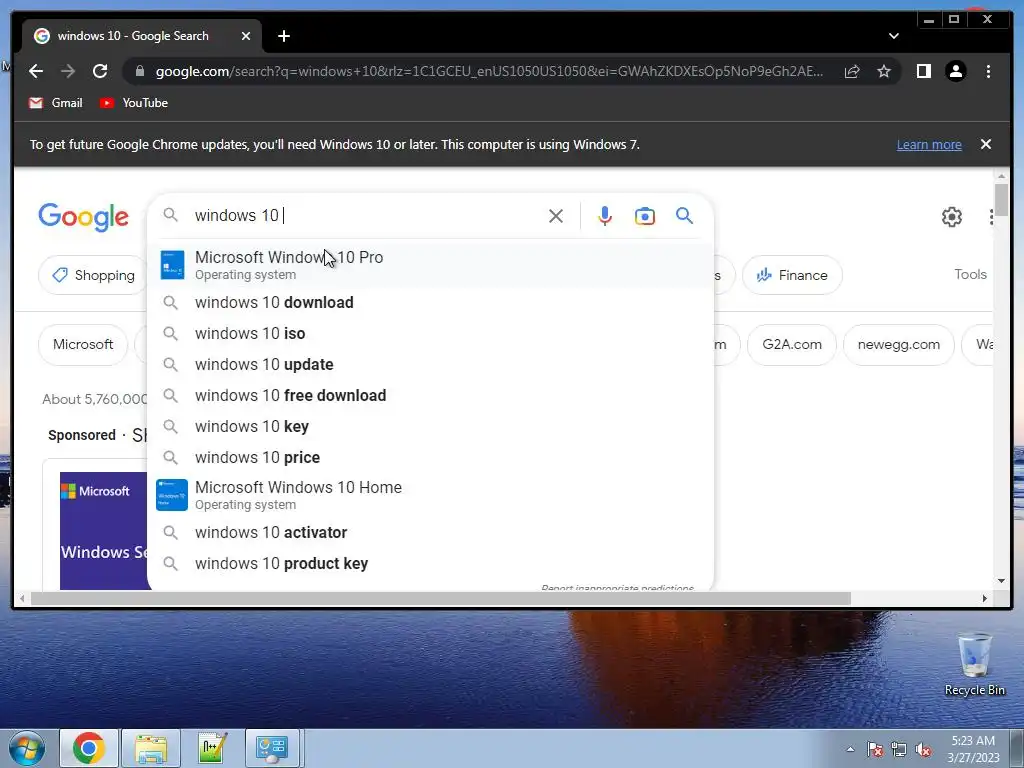This screenshot has height=768, width=1024.
Task: Click the address bar URL
Action: pos(489,71)
